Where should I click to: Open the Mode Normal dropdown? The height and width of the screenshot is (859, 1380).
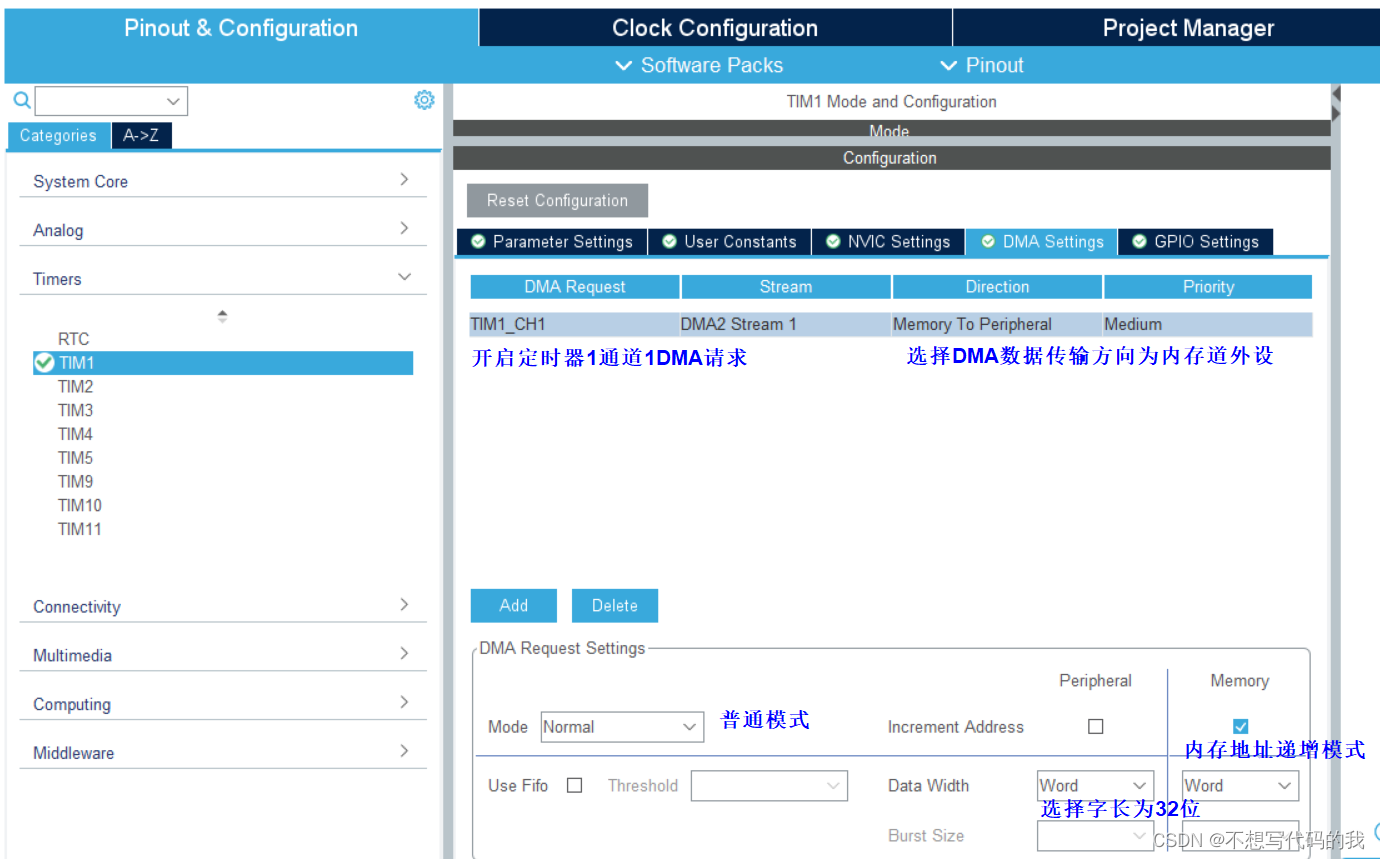[622, 727]
